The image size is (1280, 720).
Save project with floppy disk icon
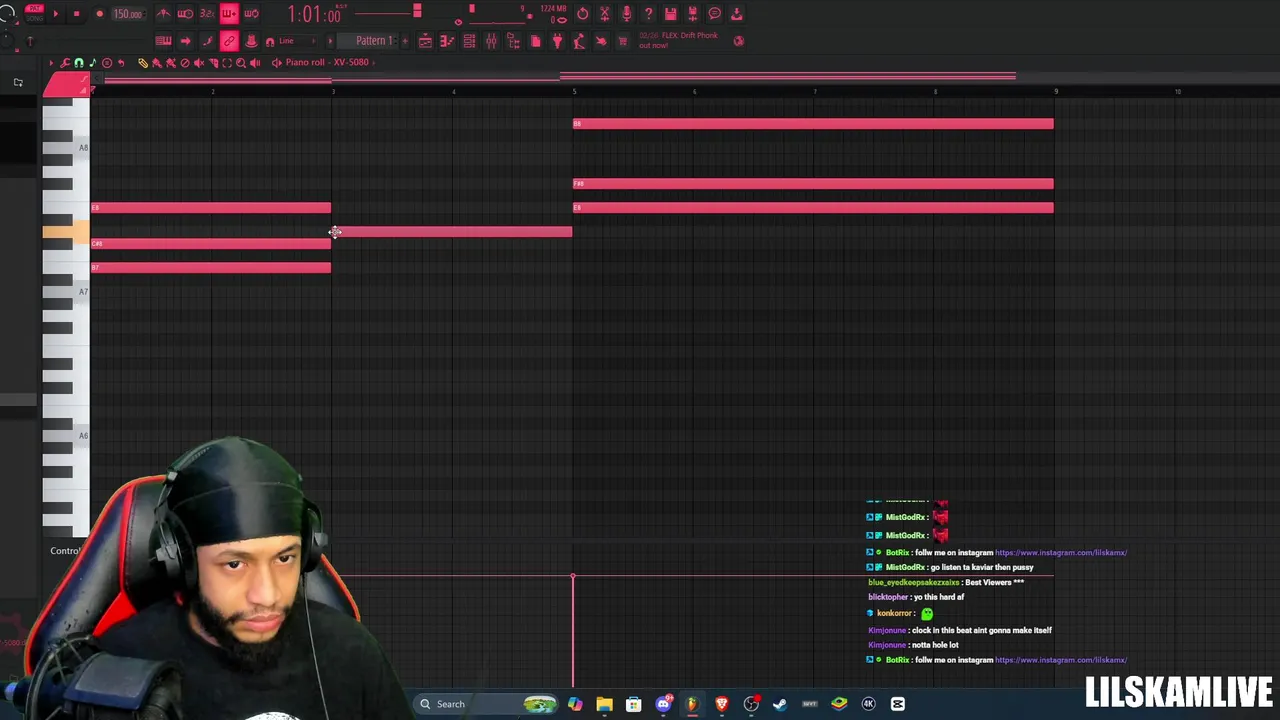[671, 14]
